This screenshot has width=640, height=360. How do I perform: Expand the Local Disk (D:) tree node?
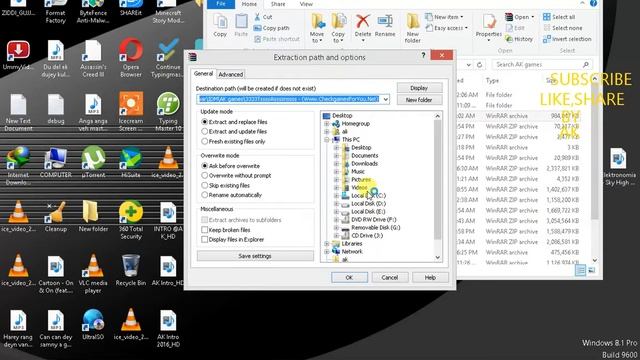[336, 204]
